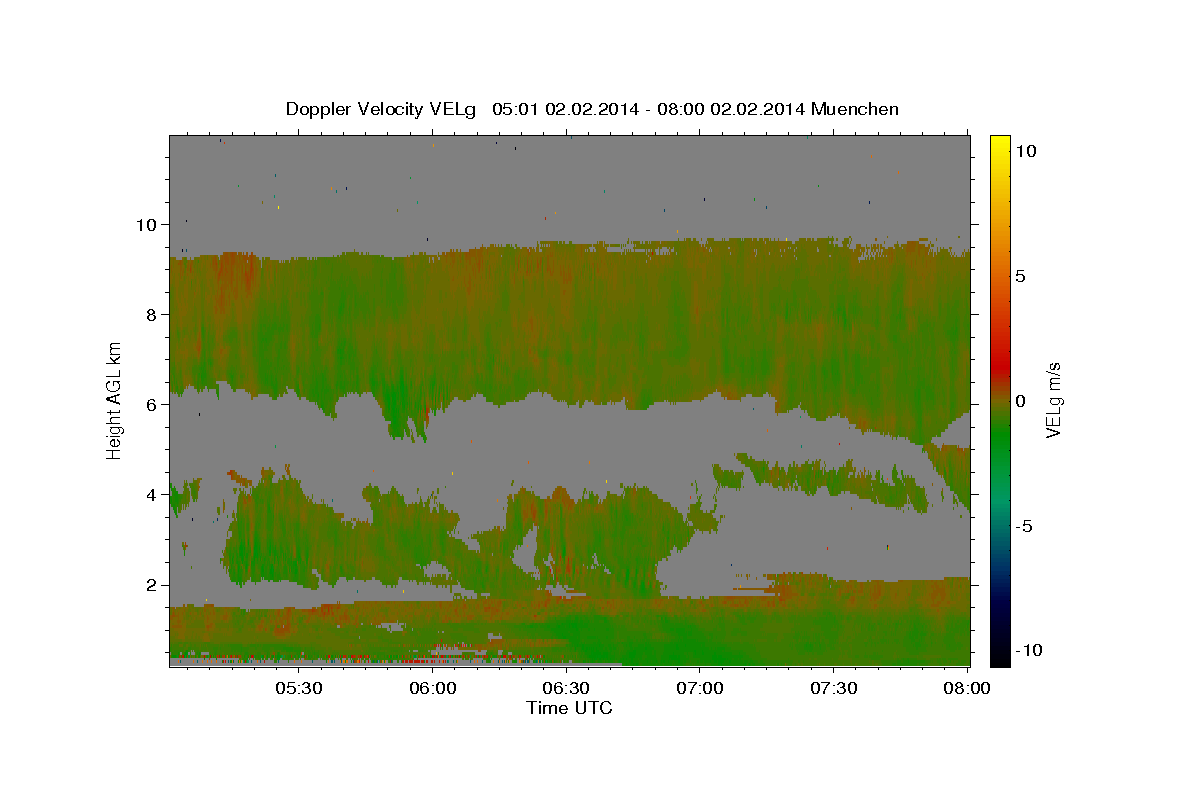Click the 'VELg m/s' colorbar label
Viewport: 1200px width, 800px height.
coord(1053,400)
